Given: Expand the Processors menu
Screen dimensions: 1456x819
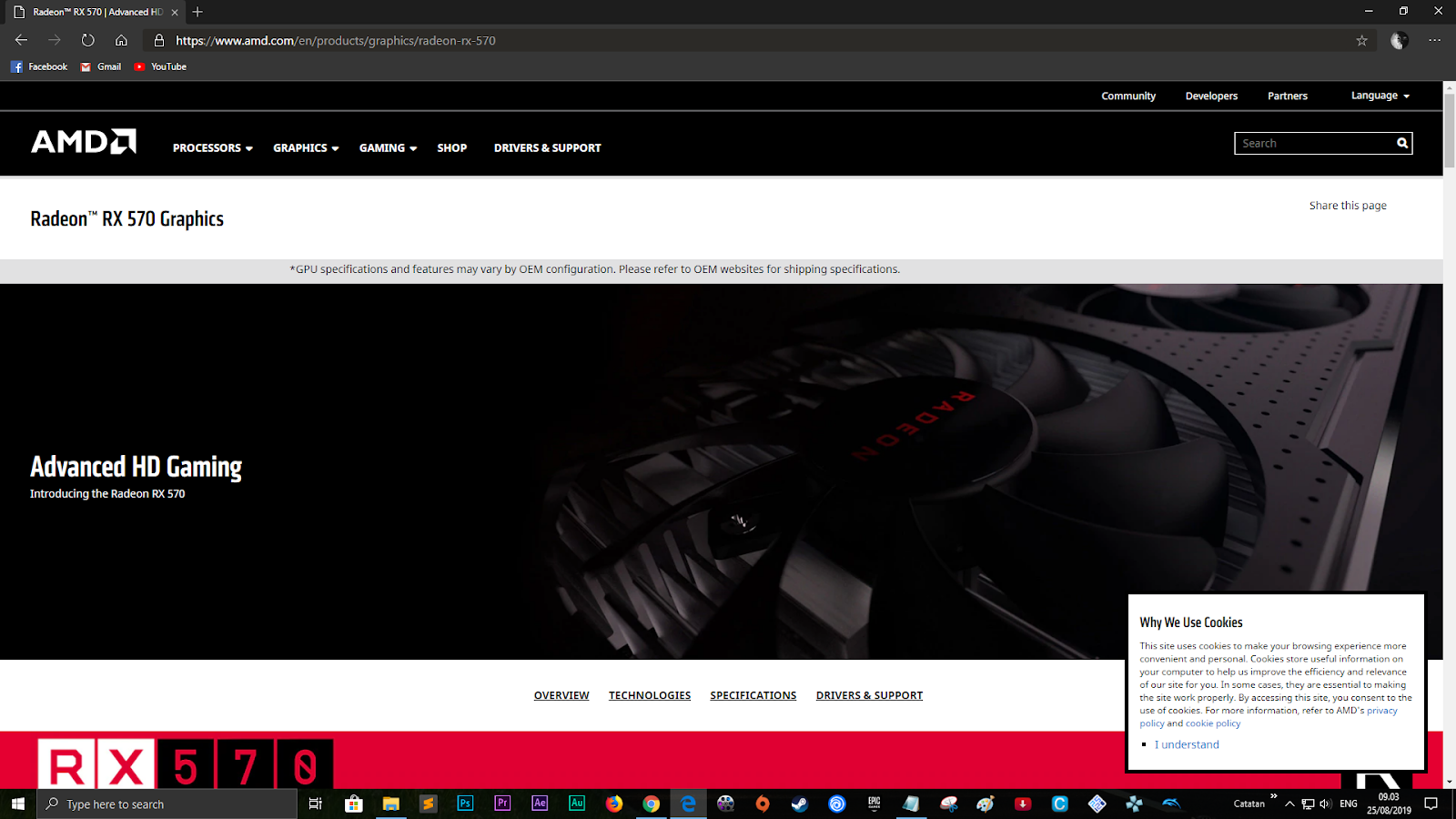Looking at the screenshot, I should 213,147.
